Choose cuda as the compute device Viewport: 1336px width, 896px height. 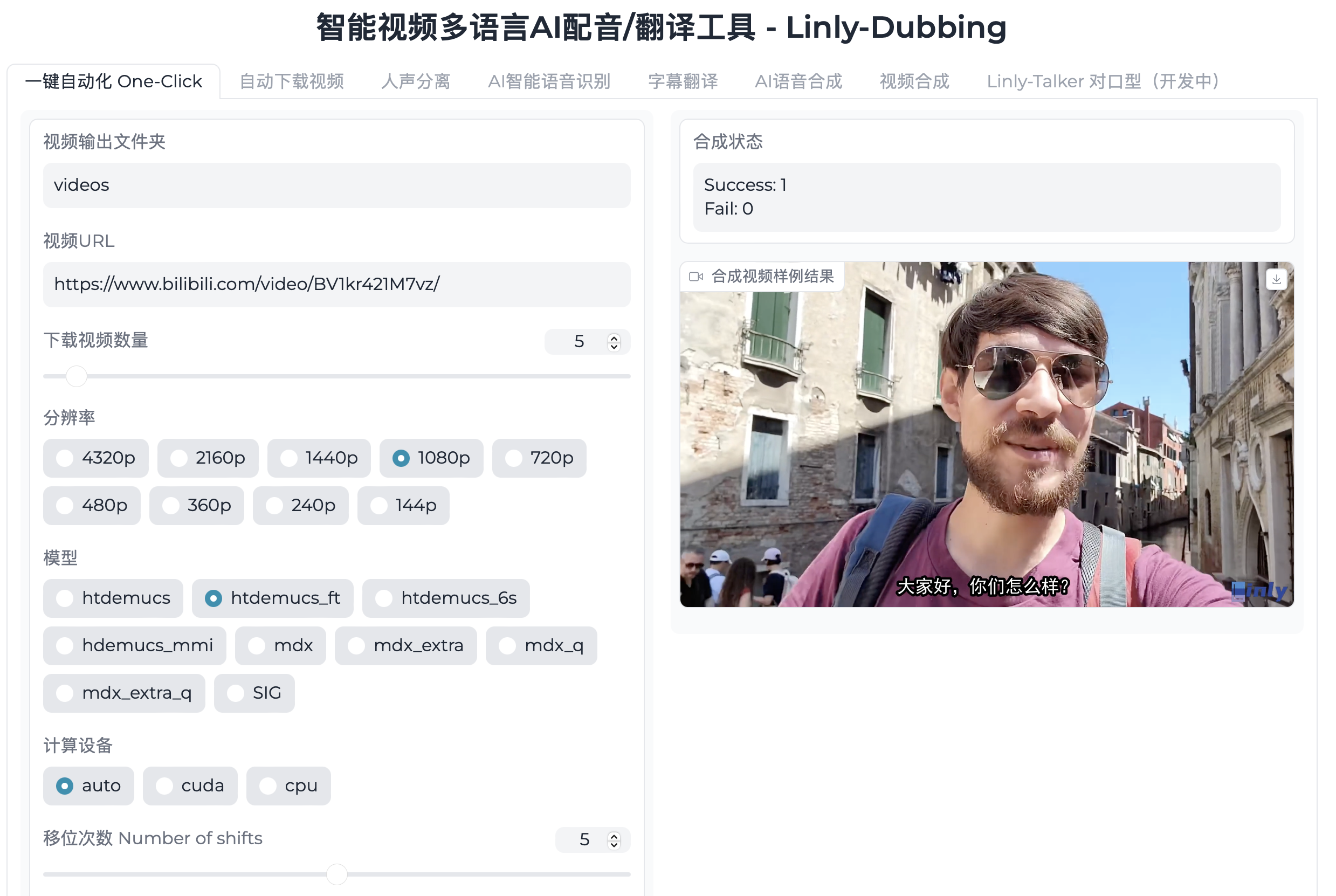click(166, 785)
